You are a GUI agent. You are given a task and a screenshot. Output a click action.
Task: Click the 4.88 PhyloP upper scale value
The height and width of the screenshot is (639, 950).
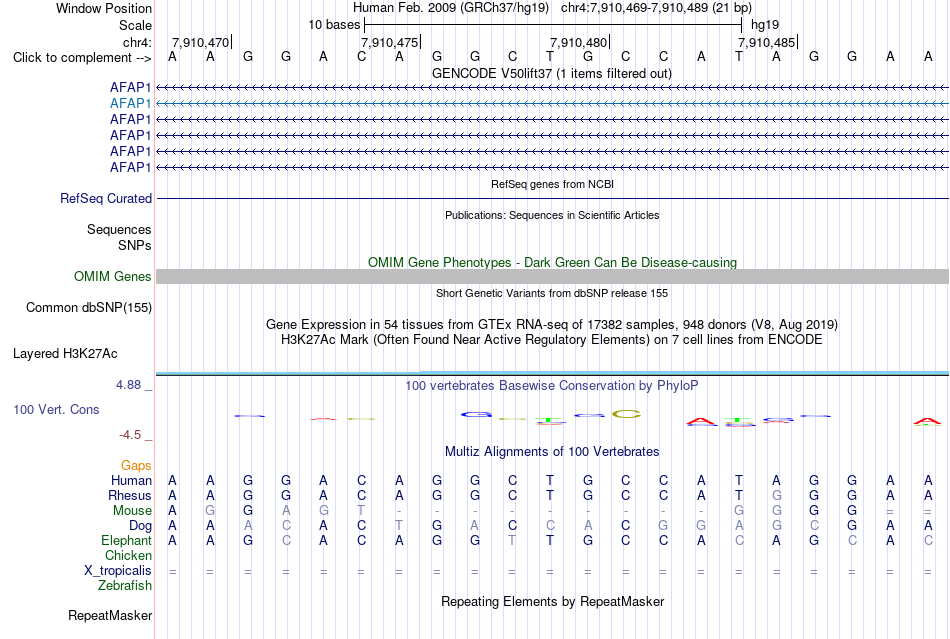tap(128, 385)
